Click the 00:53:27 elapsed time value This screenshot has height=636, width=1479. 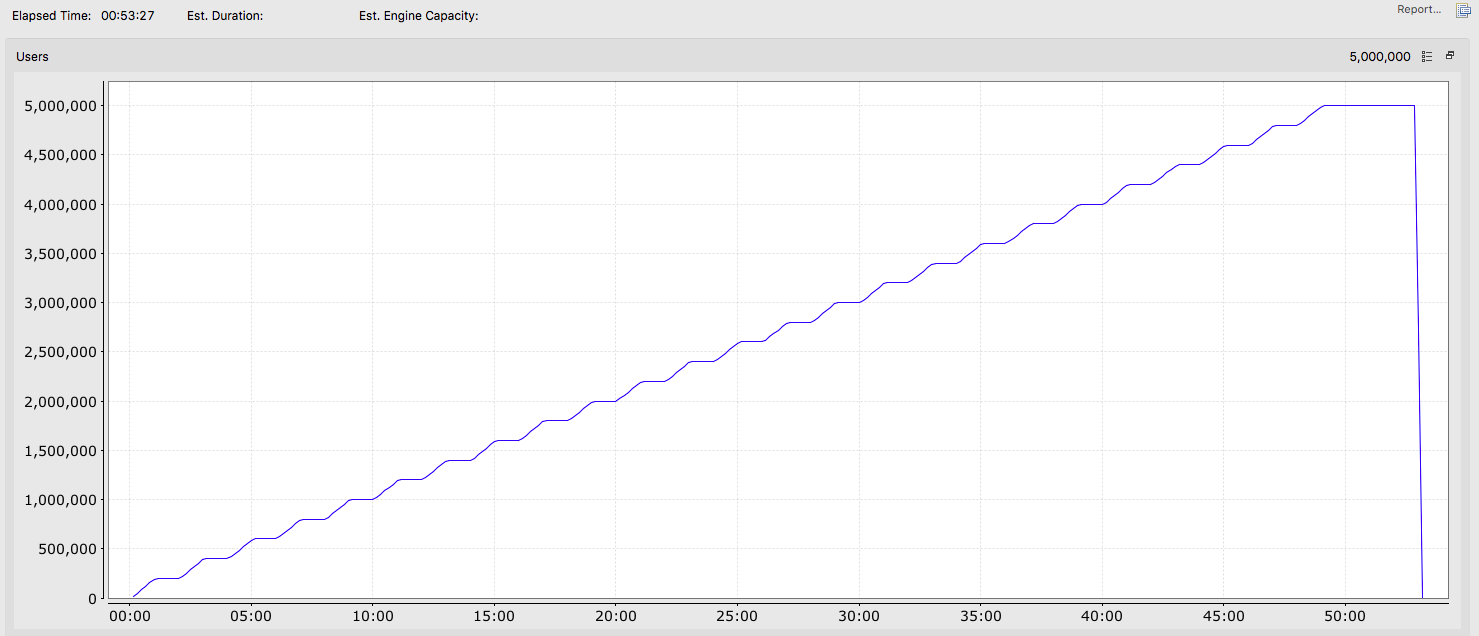[x=128, y=16]
